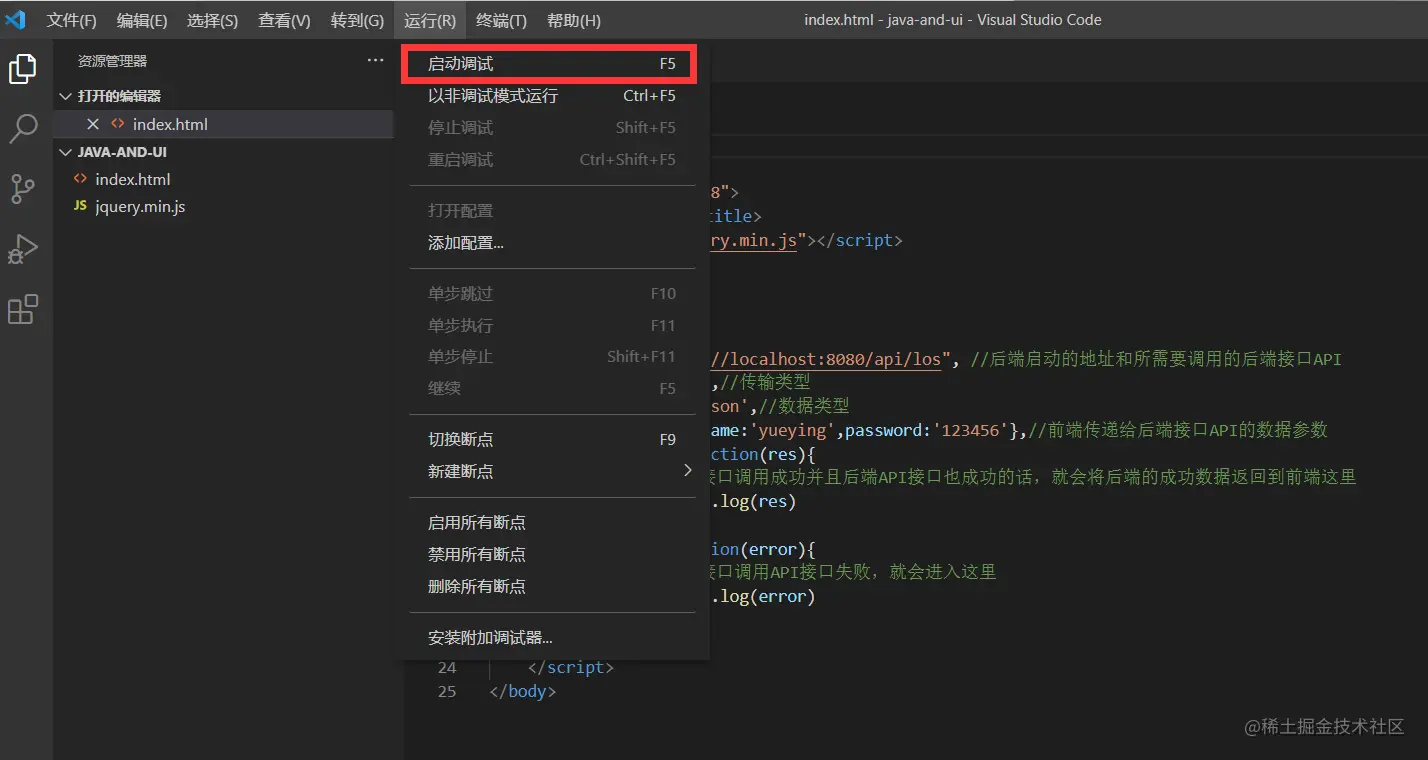
Task: Click the 单步跳过 menu entry
Action: pos(552,294)
